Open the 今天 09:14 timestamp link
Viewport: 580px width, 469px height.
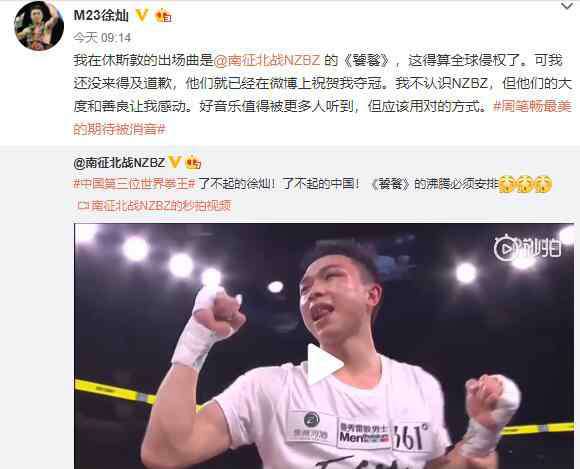coord(102,37)
